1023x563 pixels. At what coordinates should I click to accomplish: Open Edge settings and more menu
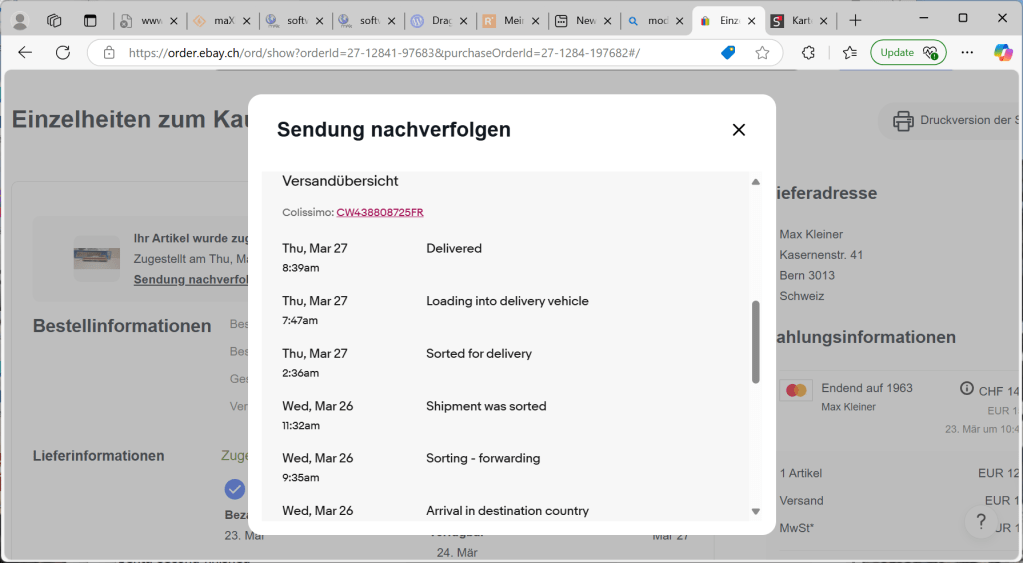[x=967, y=53]
